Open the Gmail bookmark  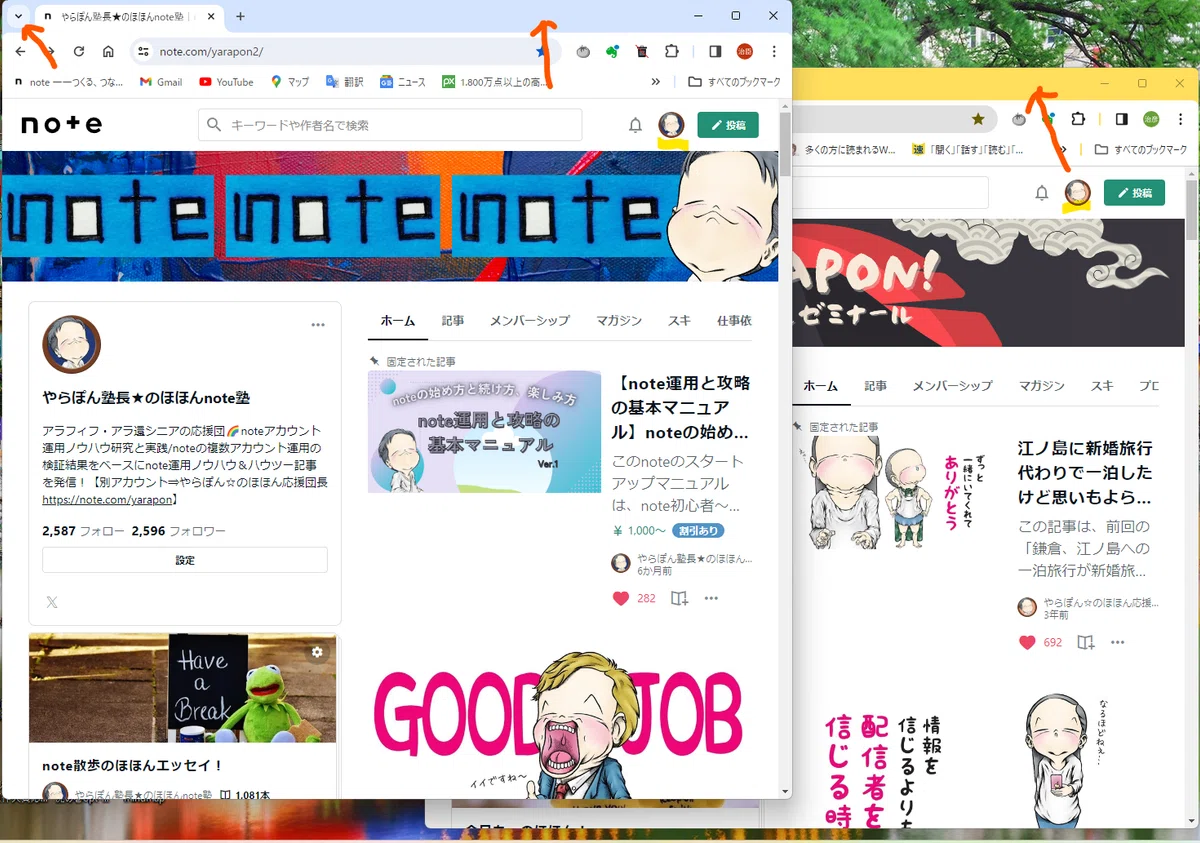161,82
